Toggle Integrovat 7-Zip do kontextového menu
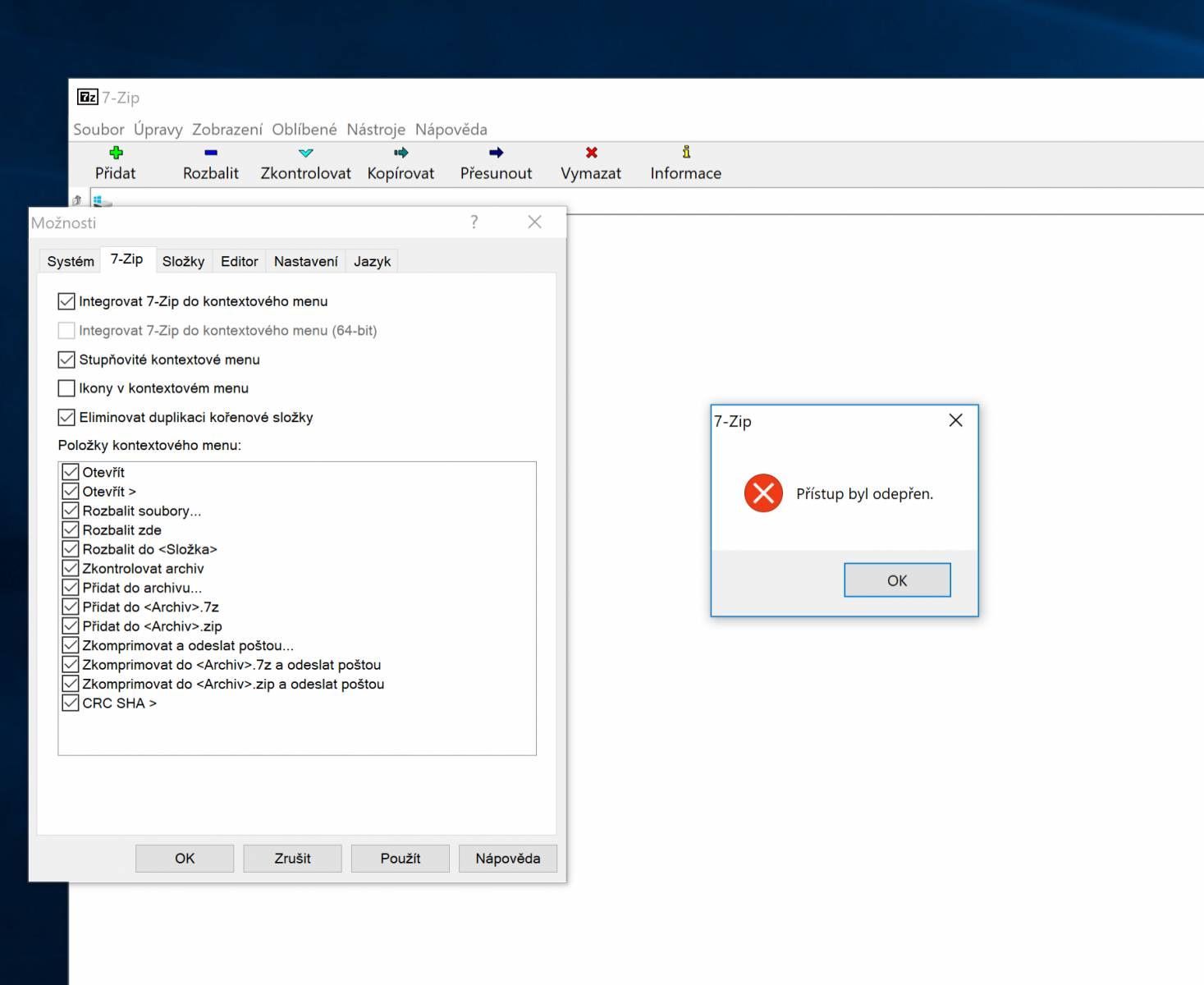Screen dimensions: 1204x985 [66, 301]
